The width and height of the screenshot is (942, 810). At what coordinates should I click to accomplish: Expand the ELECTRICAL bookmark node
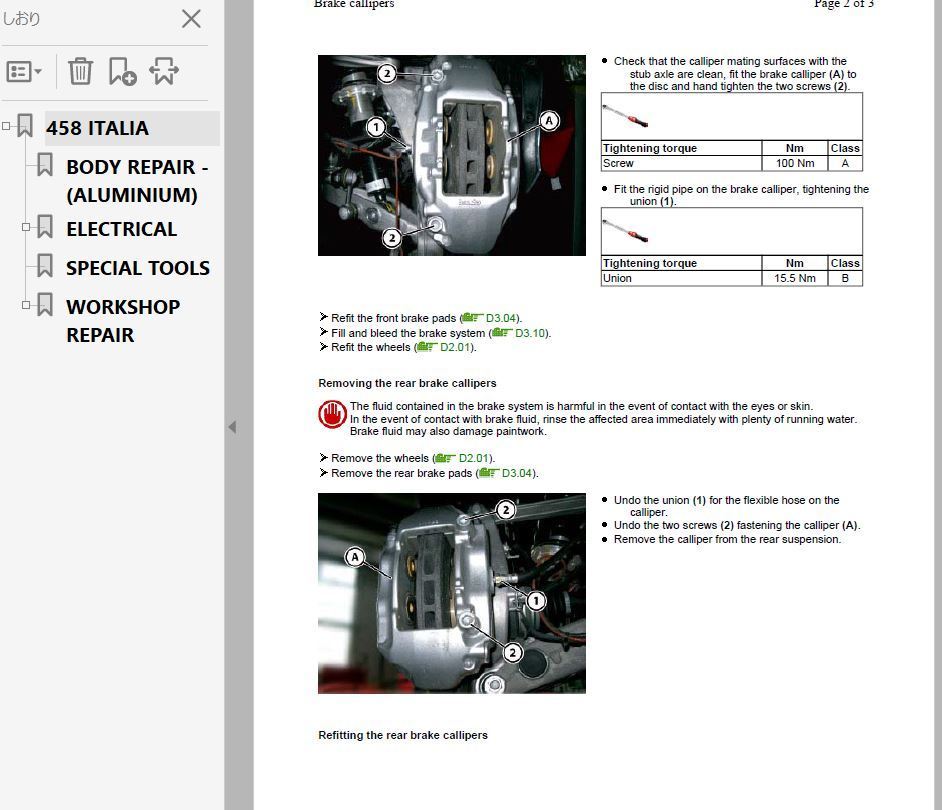pyautogui.click(x=26, y=227)
